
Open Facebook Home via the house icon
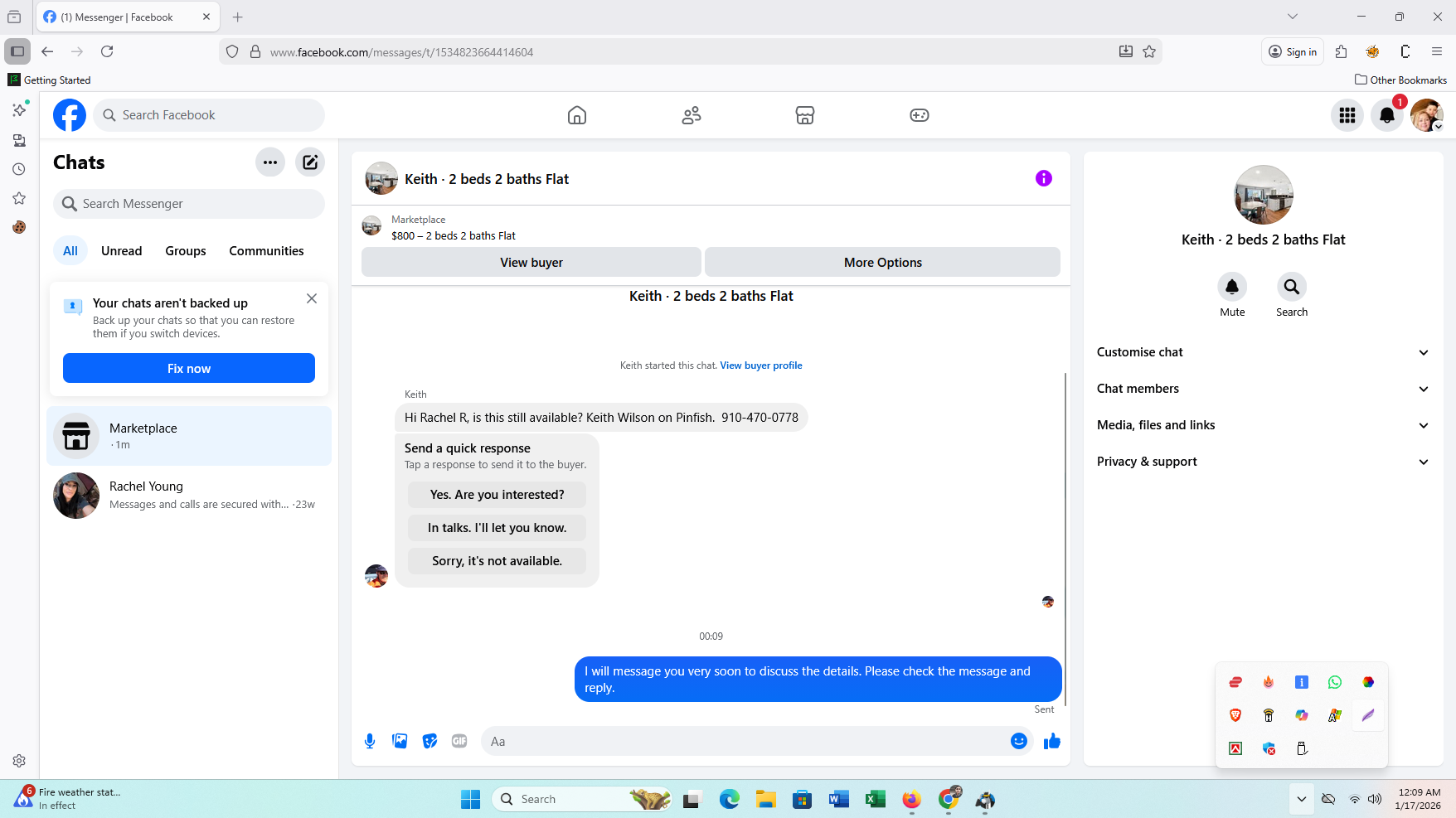pyautogui.click(x=577, y=115)
